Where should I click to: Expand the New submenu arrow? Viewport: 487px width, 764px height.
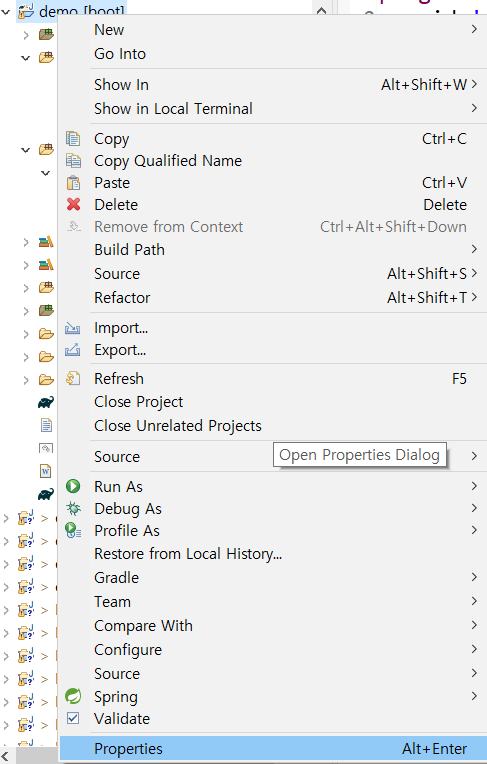(x=474, y=29)
